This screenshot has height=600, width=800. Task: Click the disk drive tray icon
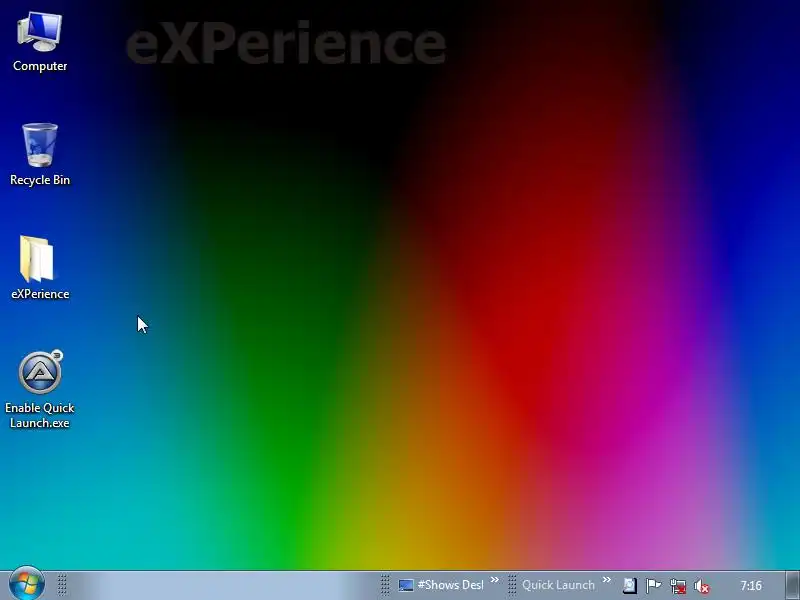click(630, 586)
